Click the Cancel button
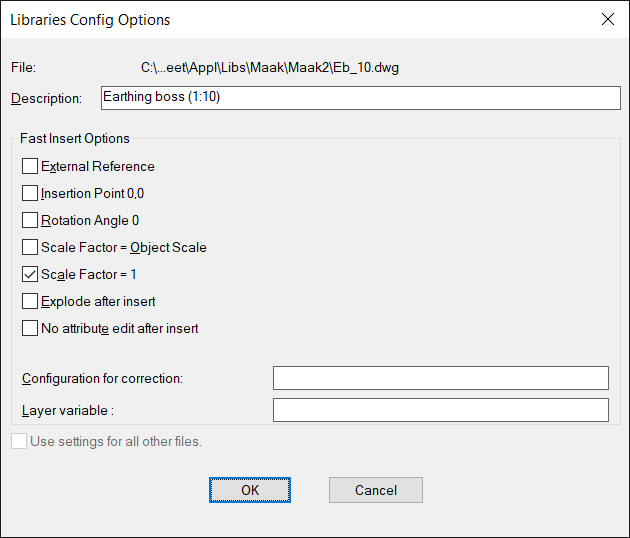 pyautogui.click(x=376, y=490)
